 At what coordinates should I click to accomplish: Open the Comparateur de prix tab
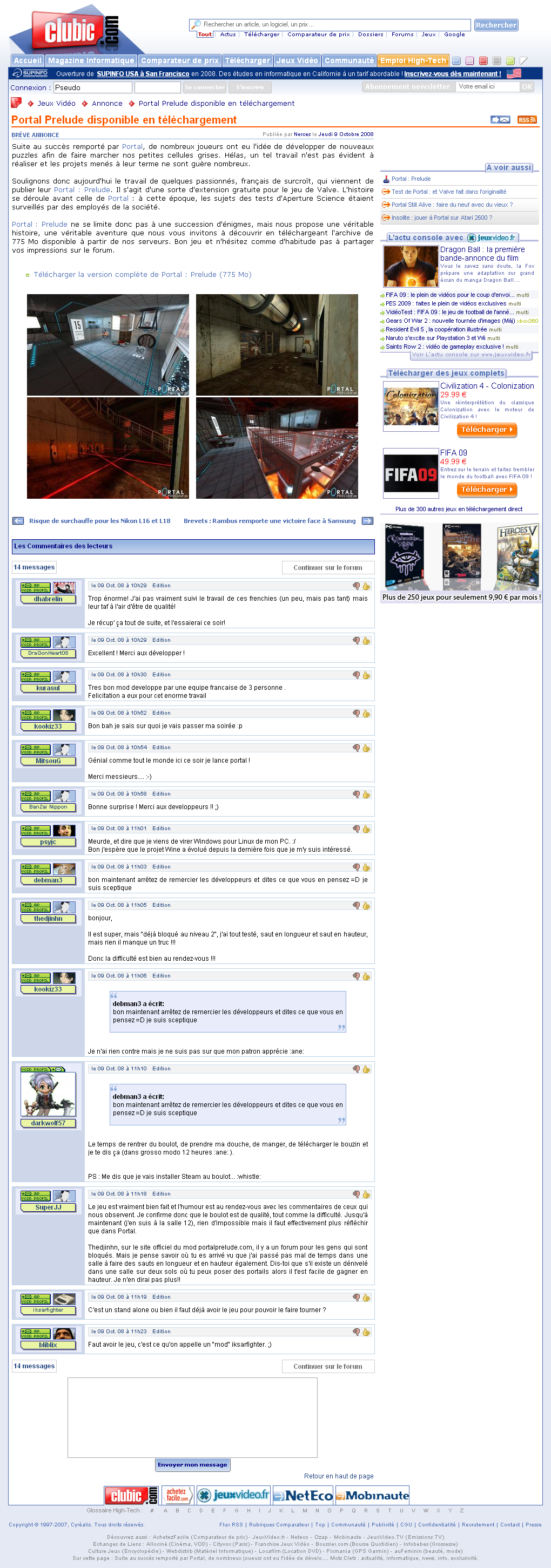180,61
